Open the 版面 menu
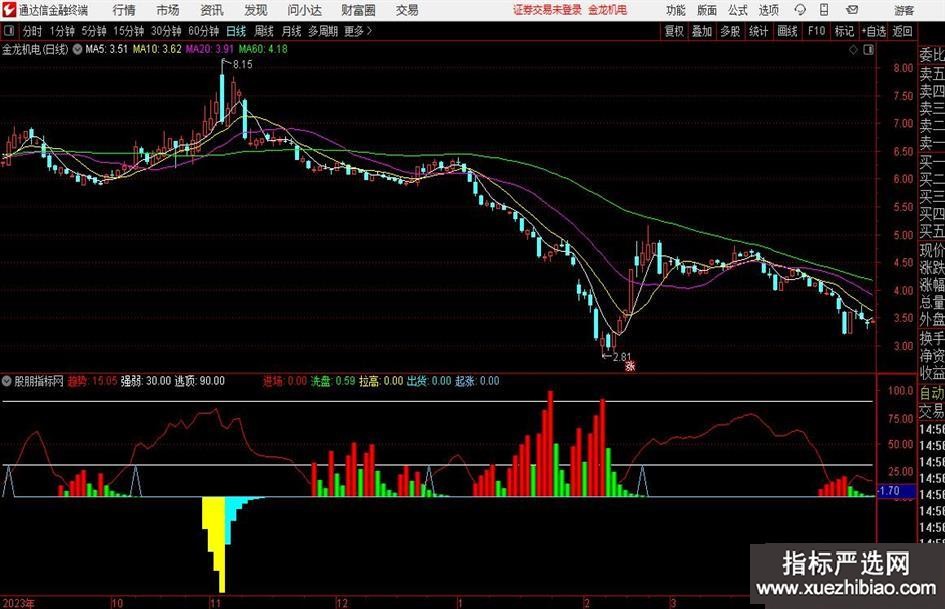Image resolution: width=945 pixels, height=609 pixels. 706,10
